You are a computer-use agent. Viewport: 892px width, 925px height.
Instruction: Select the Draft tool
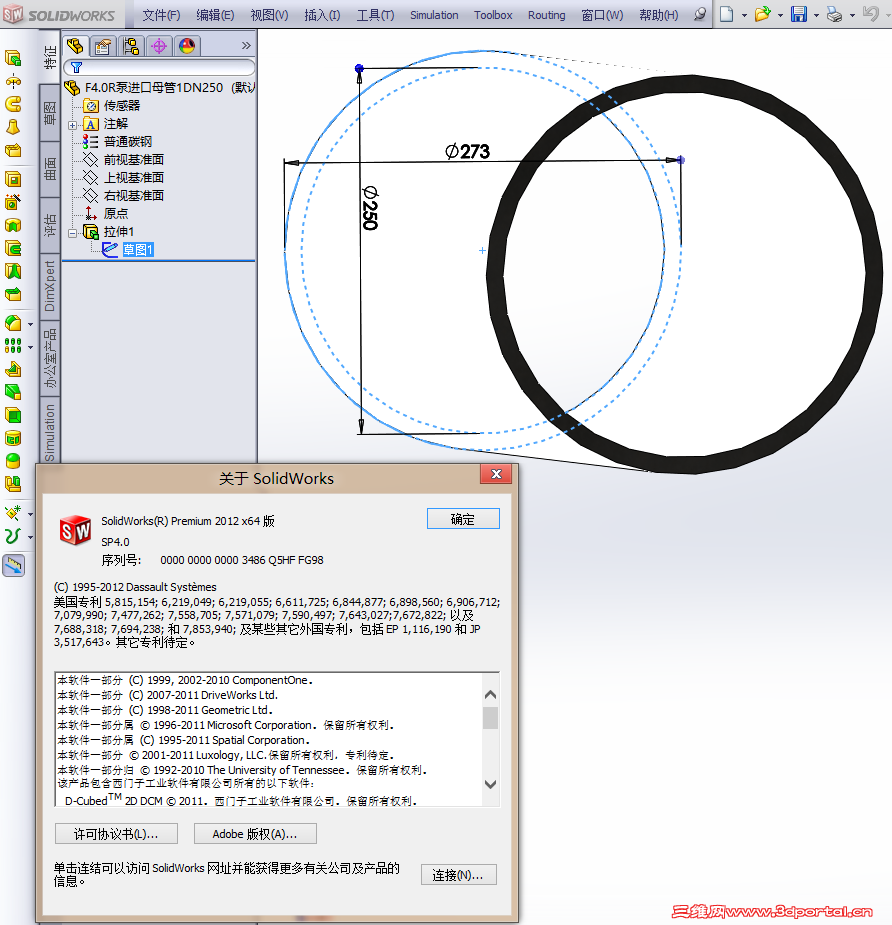pyautogui.click(x=13, y=392)
